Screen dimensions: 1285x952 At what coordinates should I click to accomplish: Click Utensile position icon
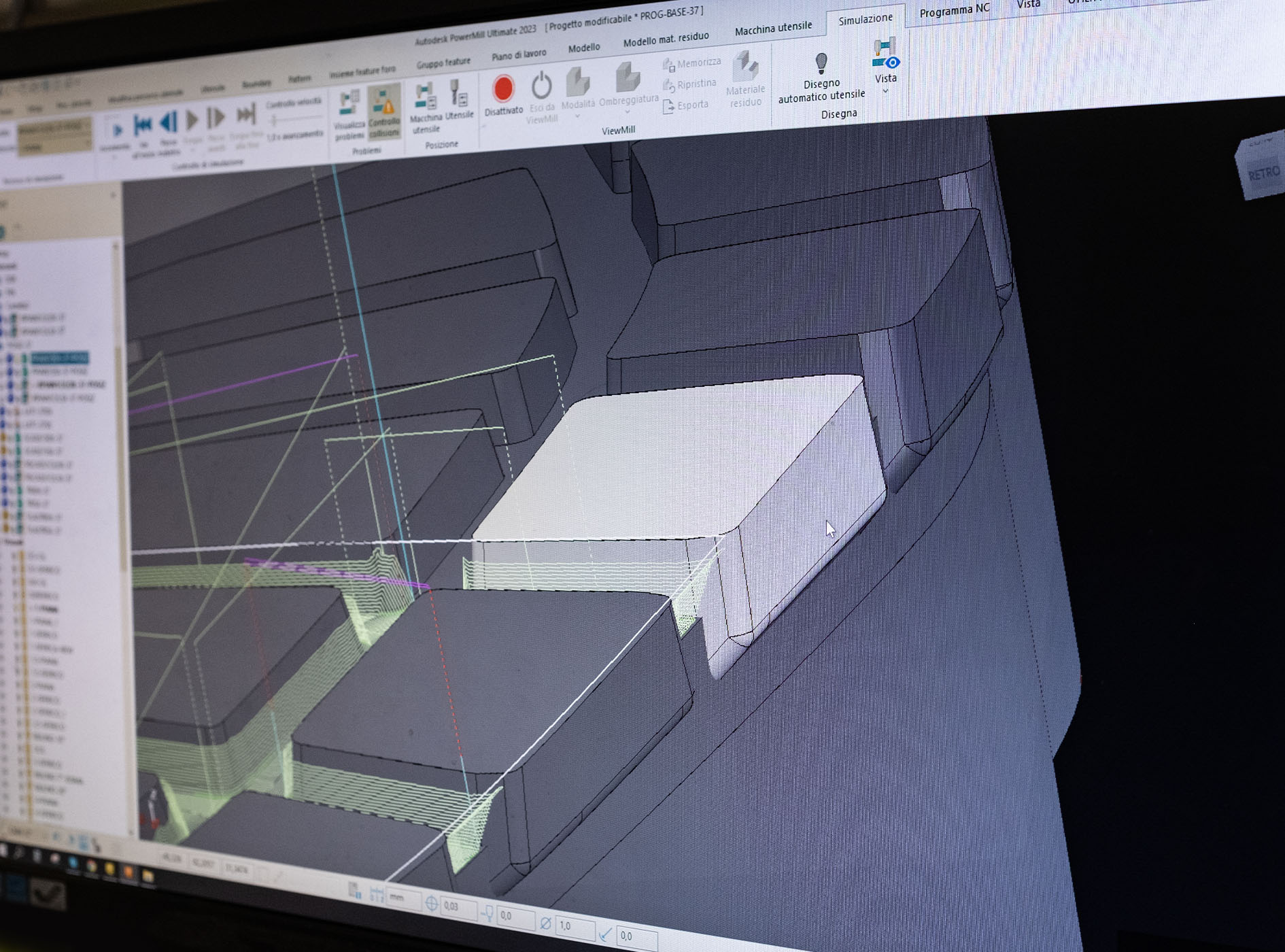(x=458, y=94)
